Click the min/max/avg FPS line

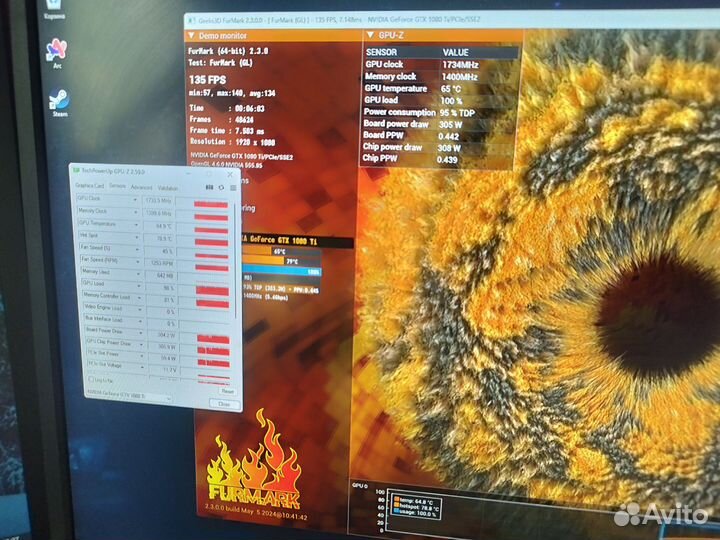(232, 93)
